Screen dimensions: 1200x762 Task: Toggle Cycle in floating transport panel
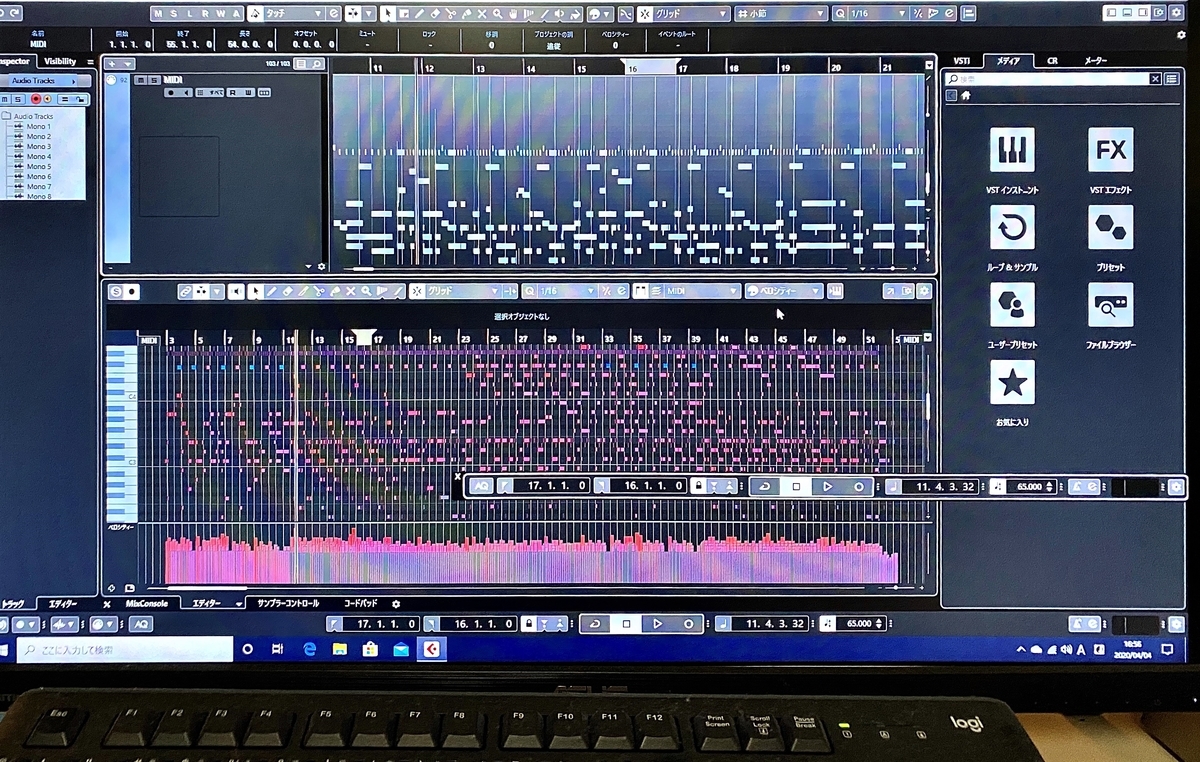click(765, 487)
